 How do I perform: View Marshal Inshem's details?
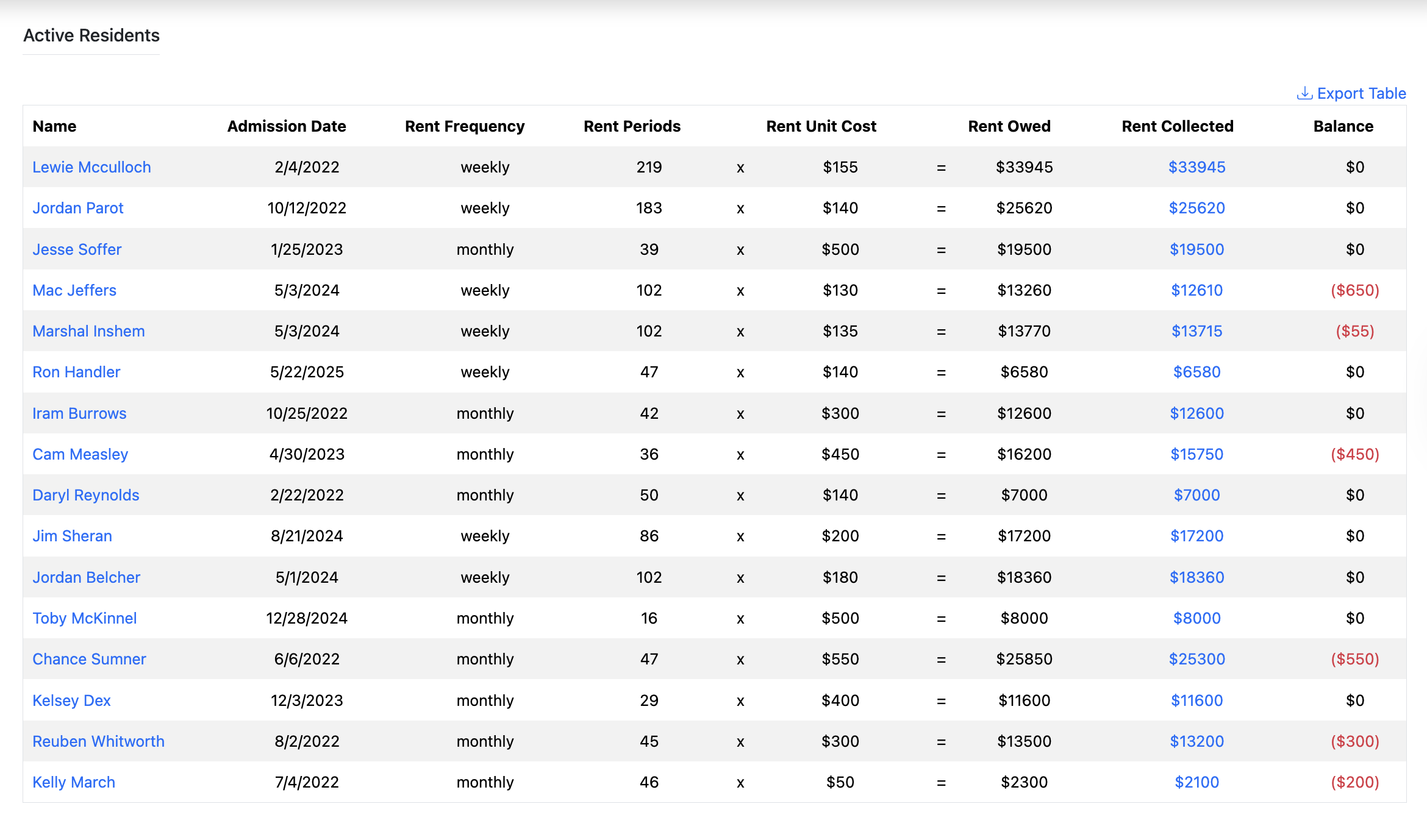pyautogui.click(x=88, y=331)
